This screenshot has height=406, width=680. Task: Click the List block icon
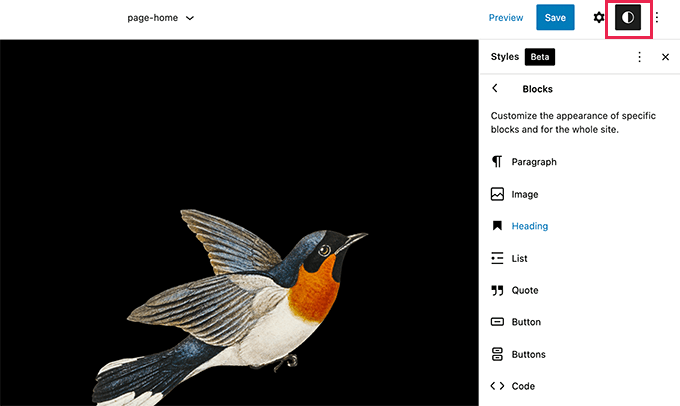(x=497, y=258)
